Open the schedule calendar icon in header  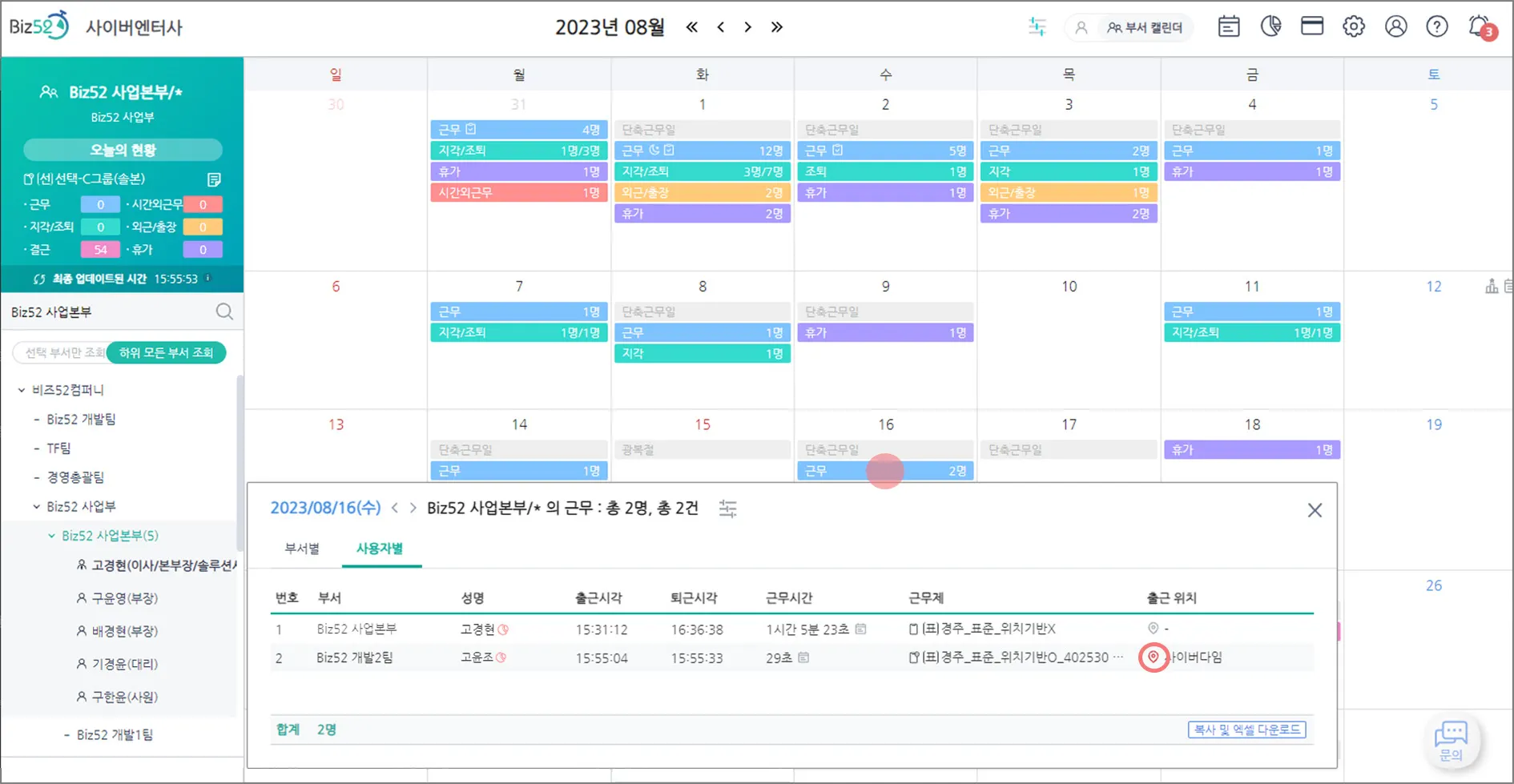tap(1229, 27)
